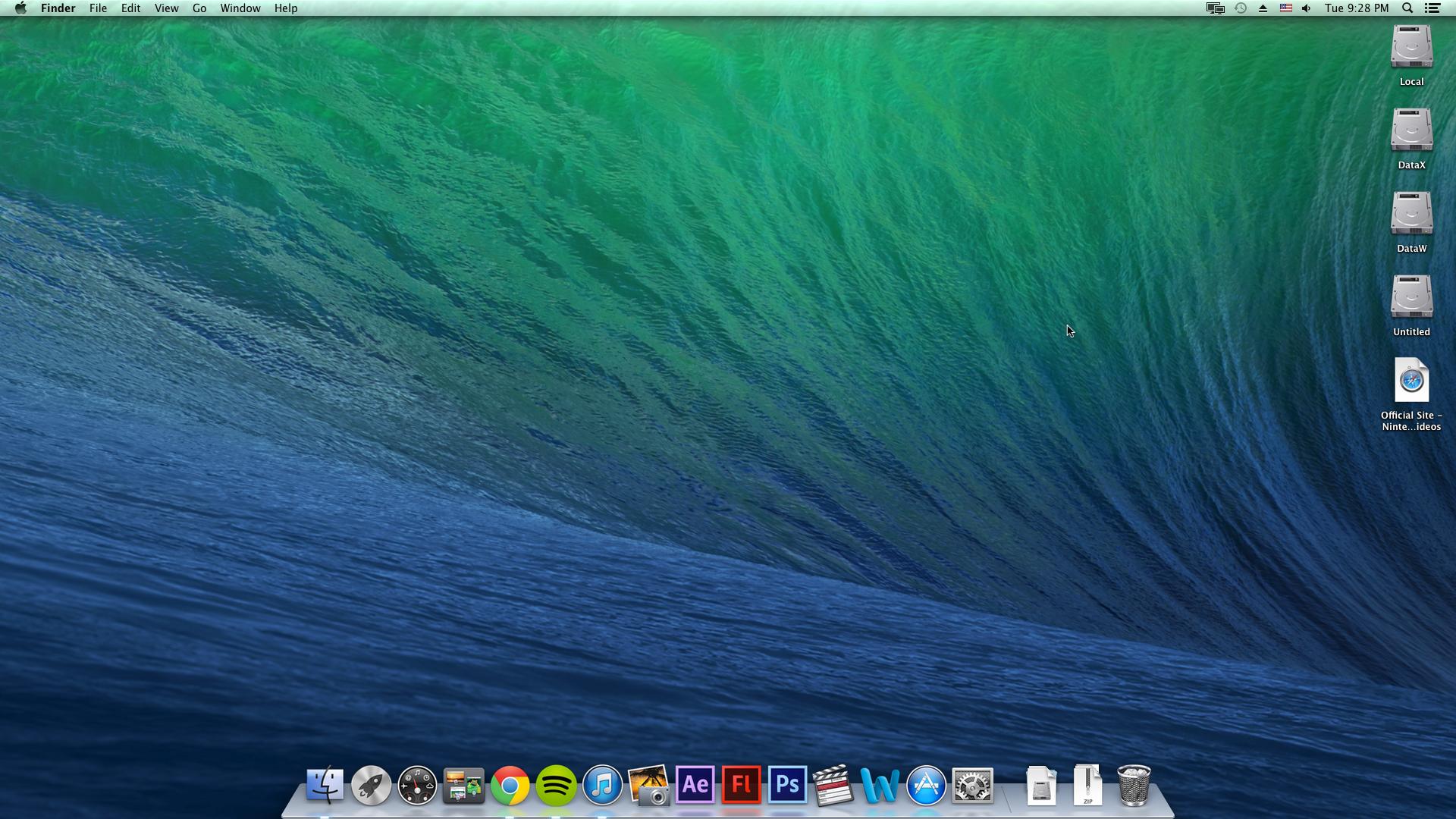Viewport: 1456px width, 819px height.
Task: Open Image Capture camera icon in Dock
Action: [x=648, y=785]
